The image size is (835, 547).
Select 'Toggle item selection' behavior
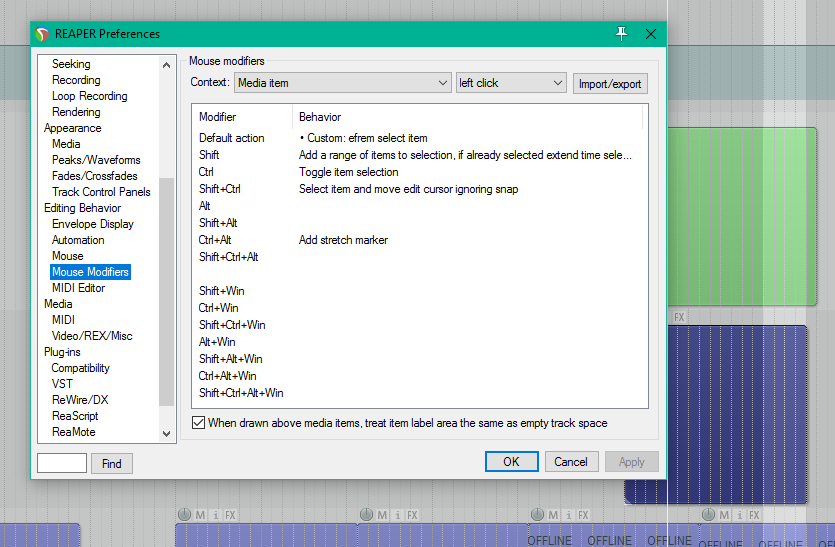[x=349, y=172]
